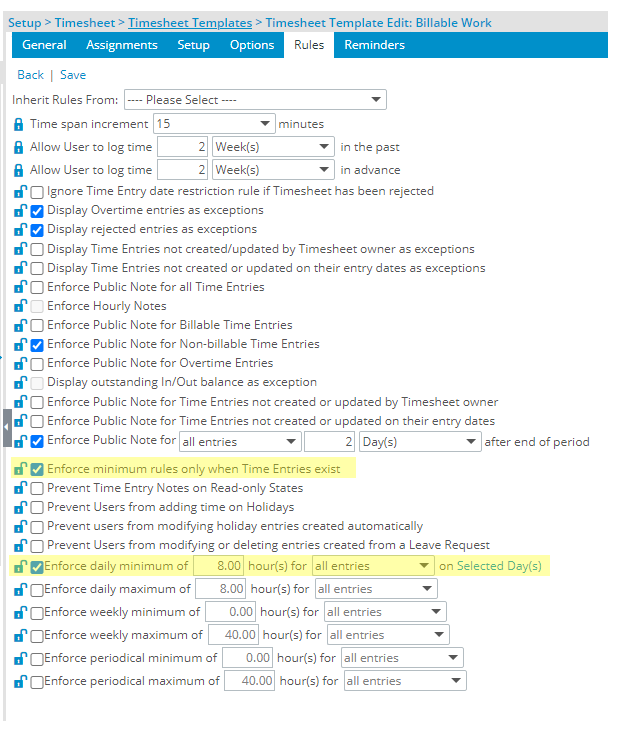Open Week(s) dropdown for in the past
The width and height of the screenshot is (620, 733).
(x=273, y=147)
